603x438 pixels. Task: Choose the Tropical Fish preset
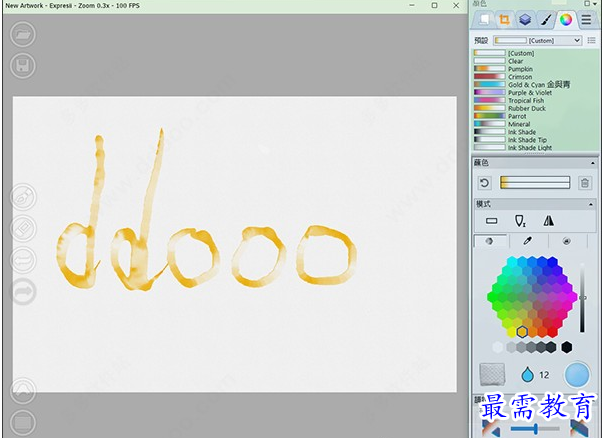click(x=509, y=100)
